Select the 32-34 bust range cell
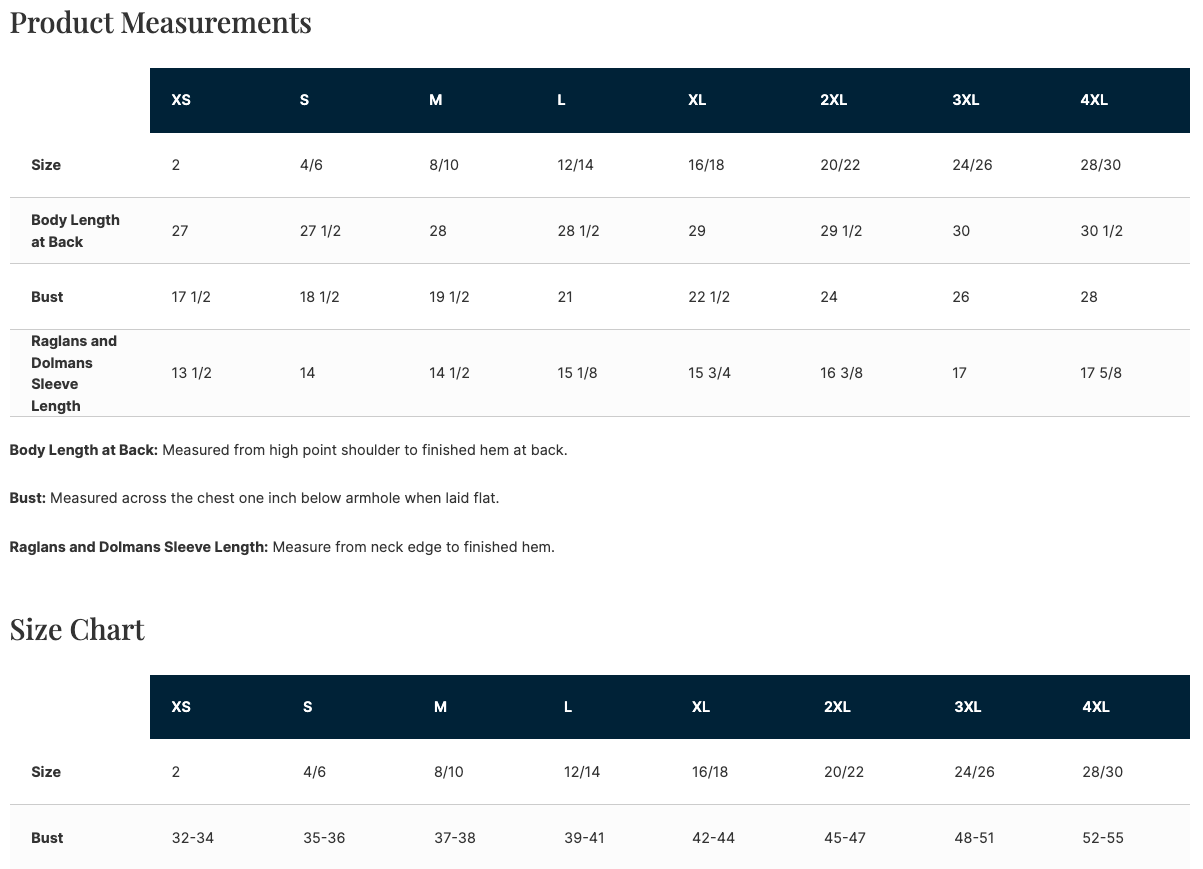The width and height of the screenshot is (1203, 869). 193,838
